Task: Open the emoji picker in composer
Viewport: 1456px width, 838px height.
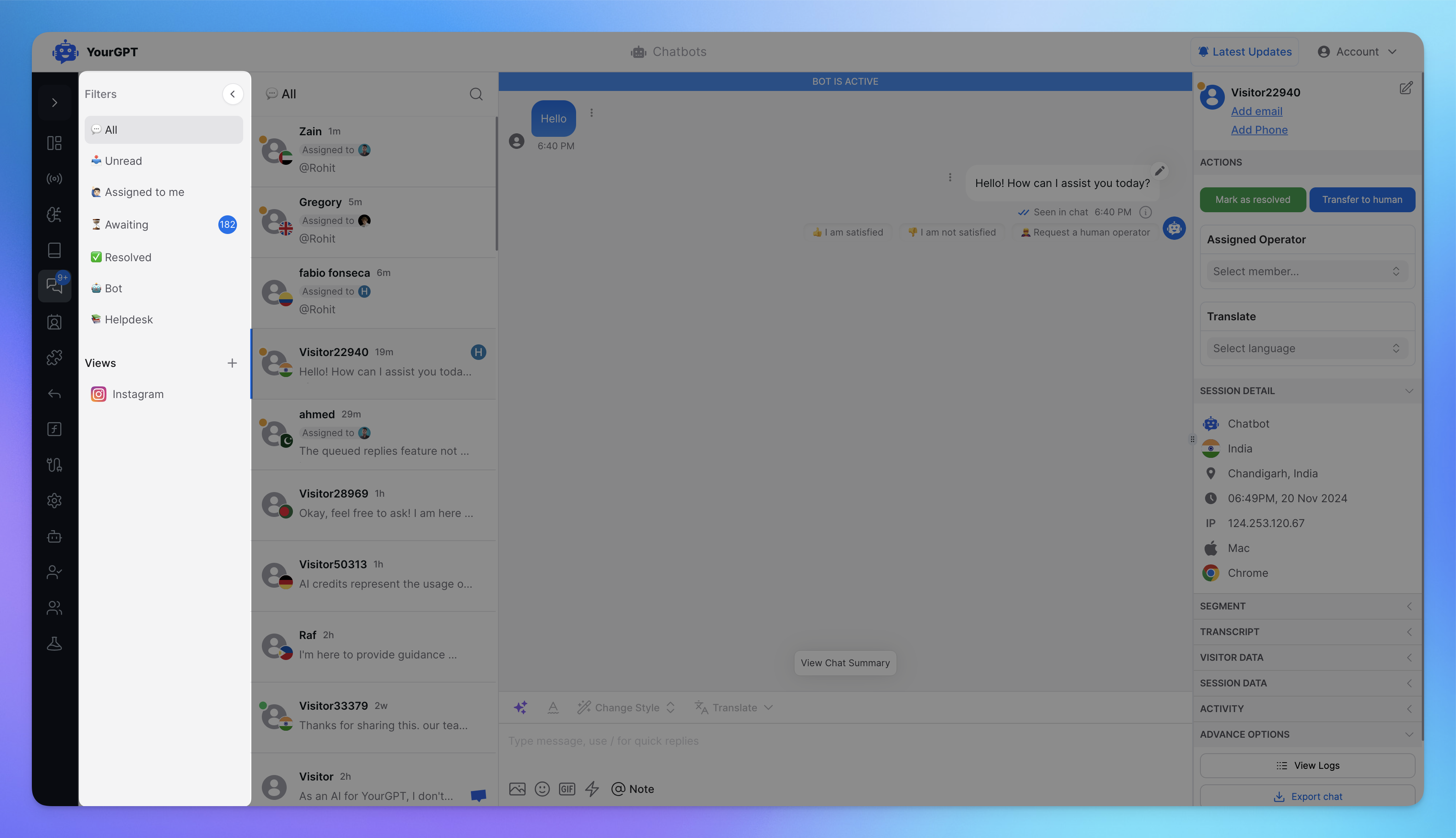Action: [x=542, y=789]
